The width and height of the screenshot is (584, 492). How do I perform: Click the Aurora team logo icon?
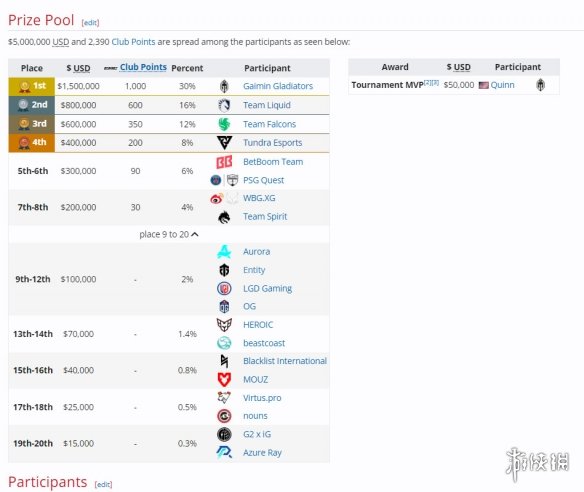(x=224, y=252)
